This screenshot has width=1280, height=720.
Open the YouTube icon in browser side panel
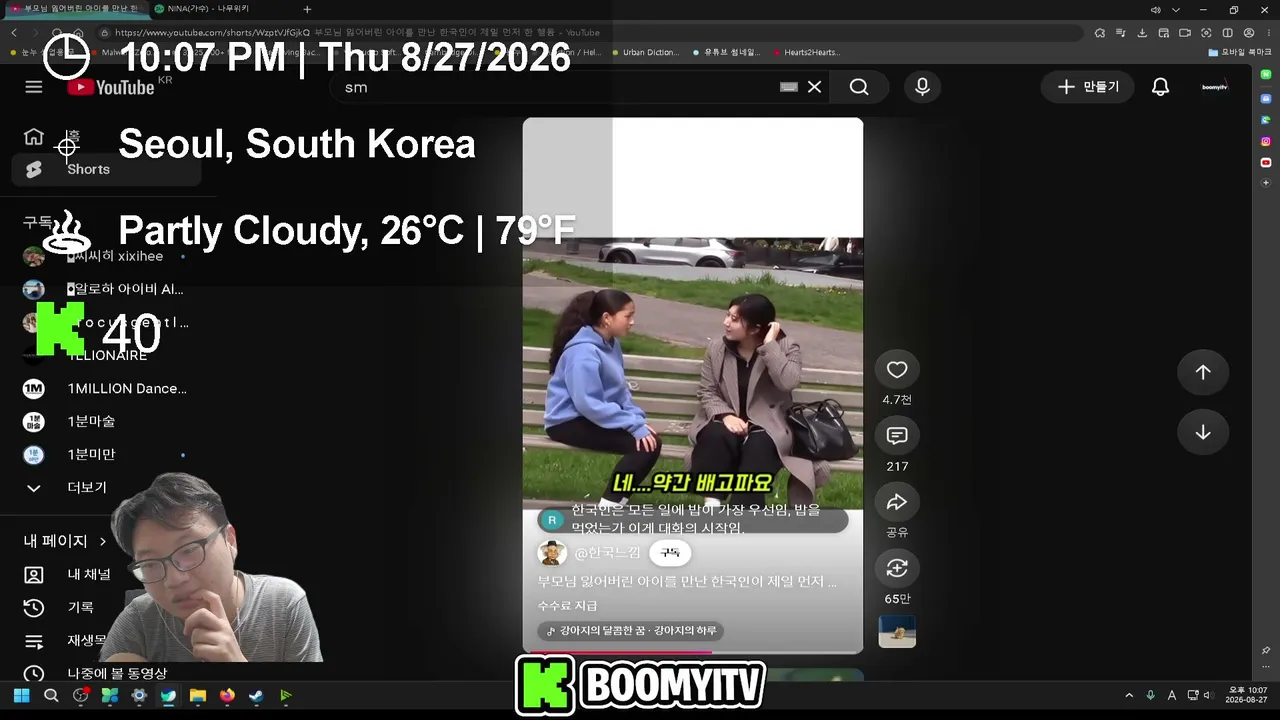click(x=1265, y=162)
